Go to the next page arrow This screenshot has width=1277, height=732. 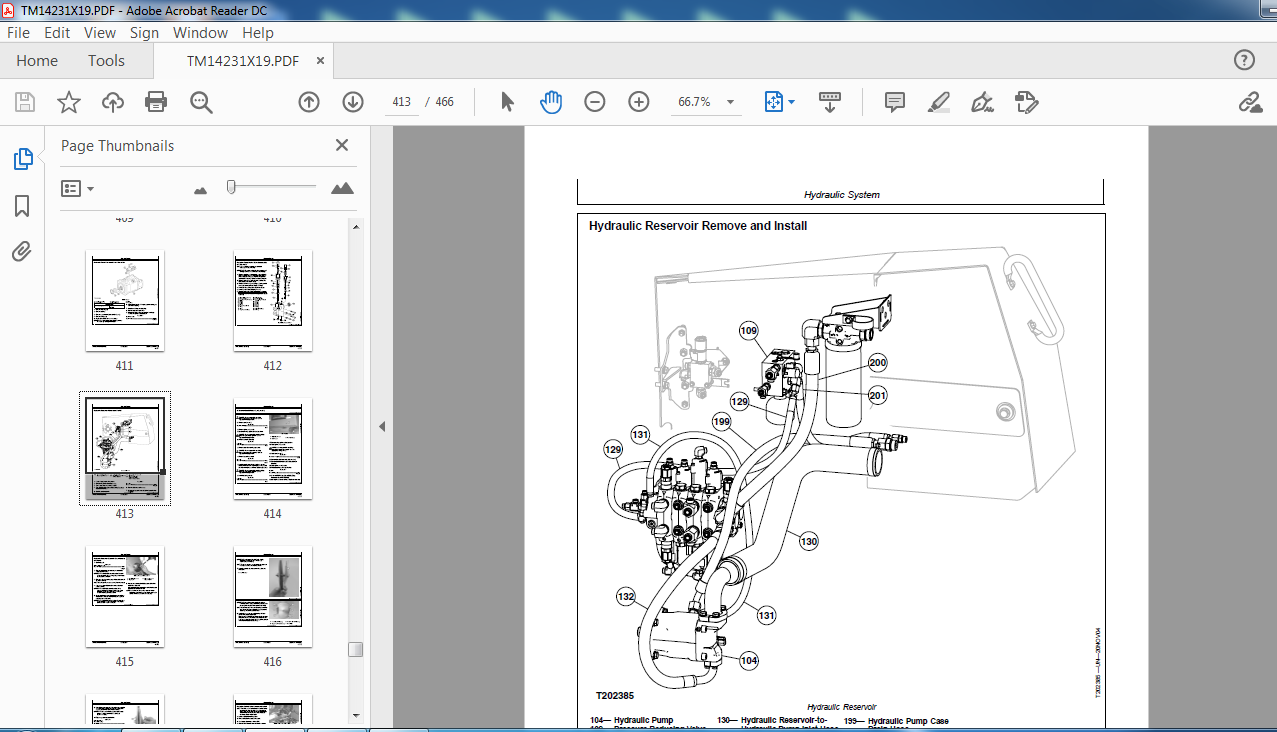(x=353, y=102)
